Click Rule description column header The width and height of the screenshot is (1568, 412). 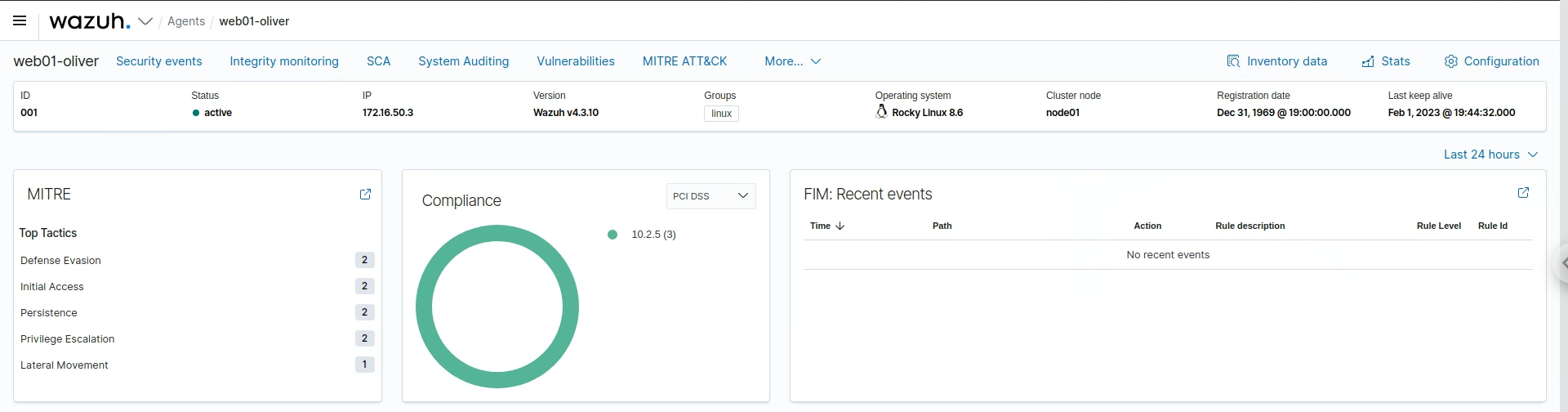(1249, 226)
